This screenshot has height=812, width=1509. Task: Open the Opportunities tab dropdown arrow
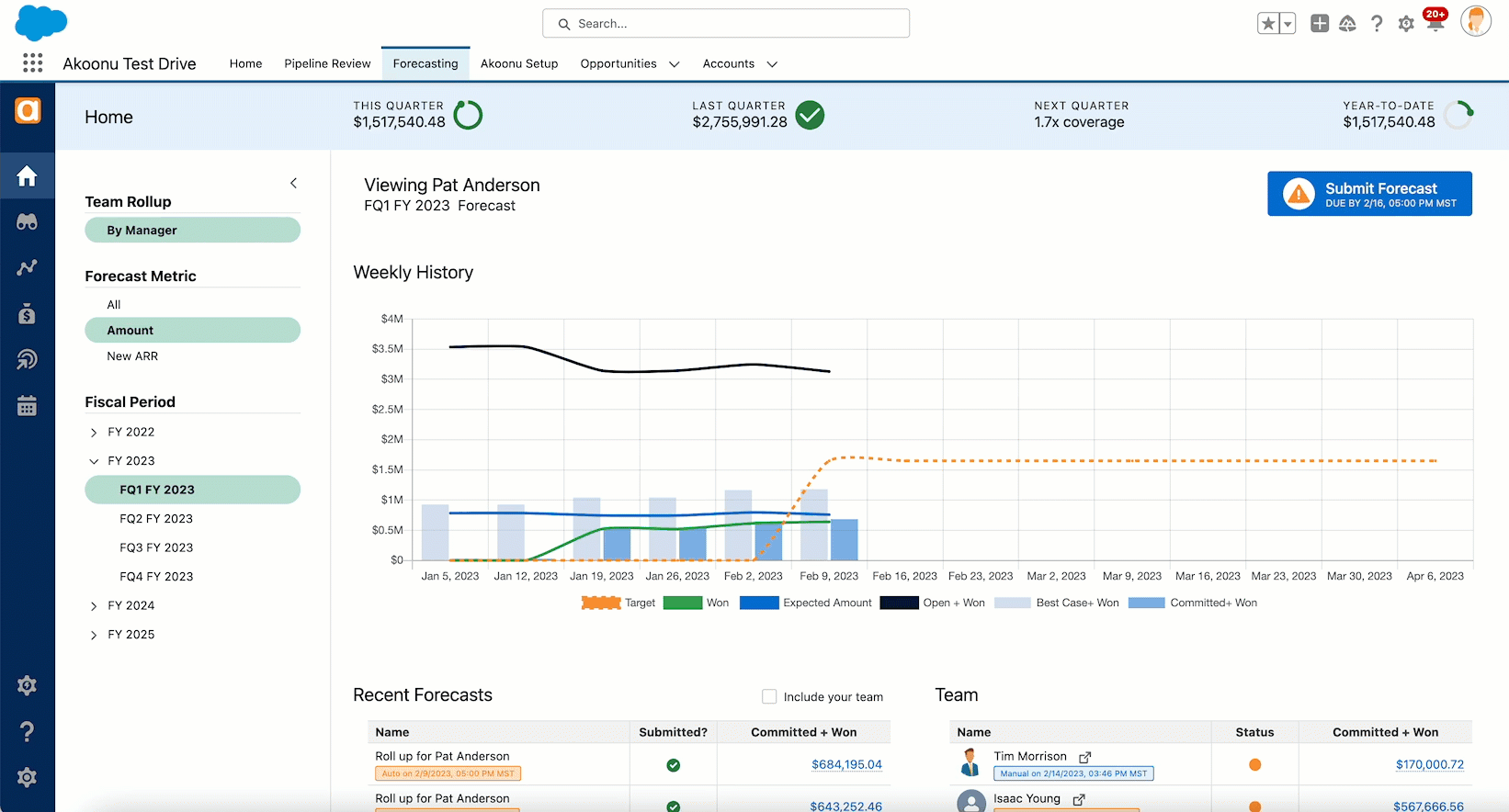(x=674, y=64)
